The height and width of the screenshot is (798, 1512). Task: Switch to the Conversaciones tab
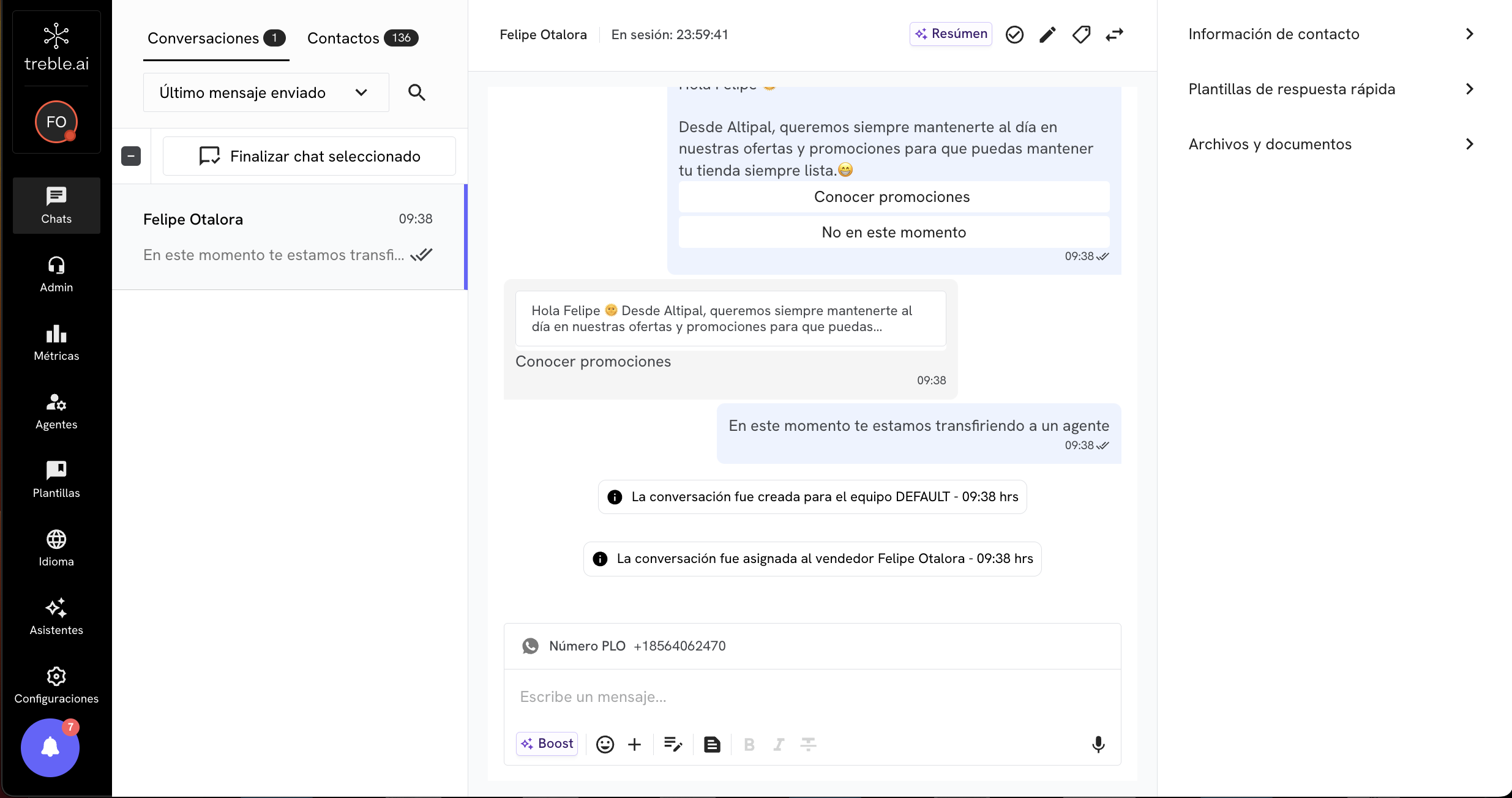point(216,38)
